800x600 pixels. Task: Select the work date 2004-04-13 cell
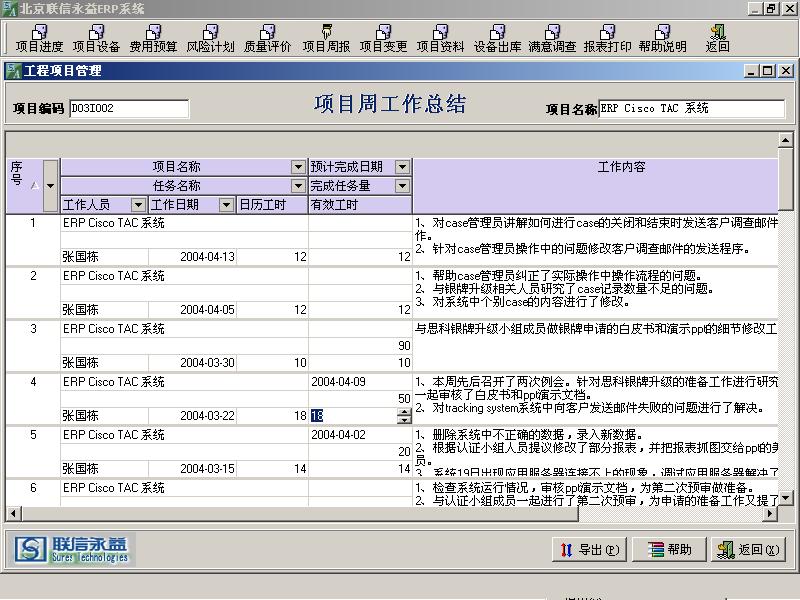coord(192,257)
